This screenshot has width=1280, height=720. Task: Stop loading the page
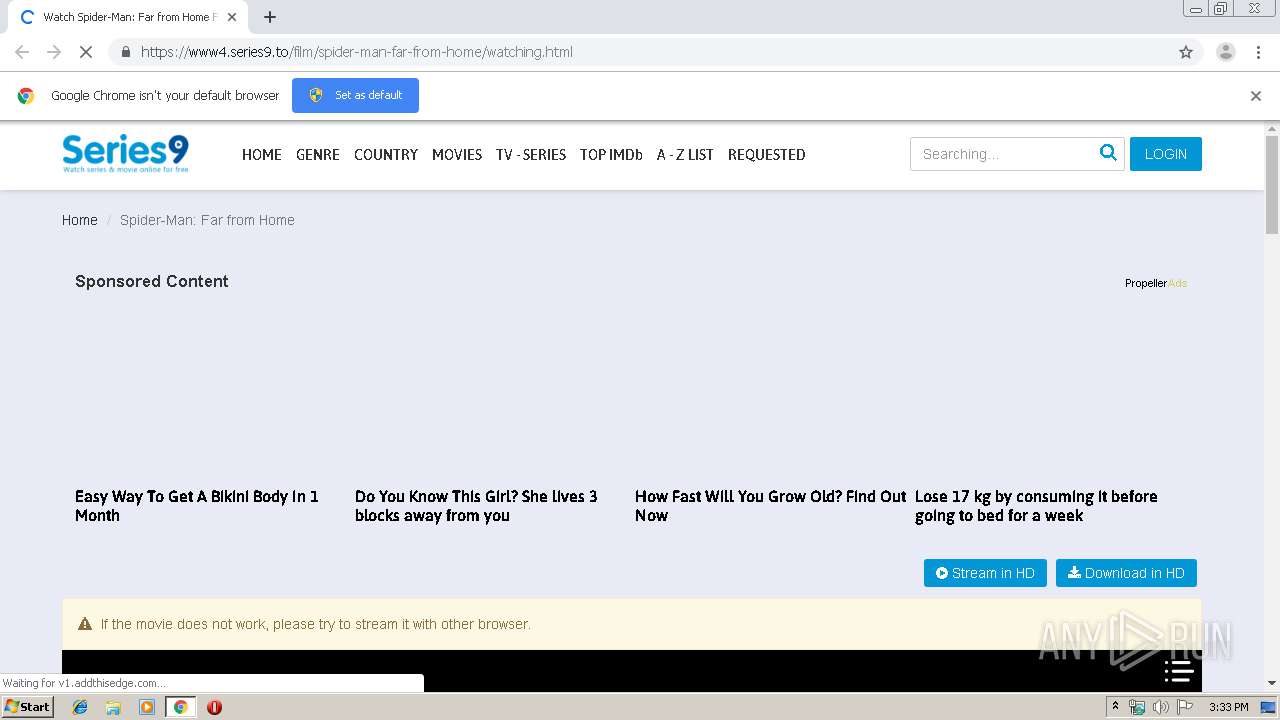tap(86, 52)
